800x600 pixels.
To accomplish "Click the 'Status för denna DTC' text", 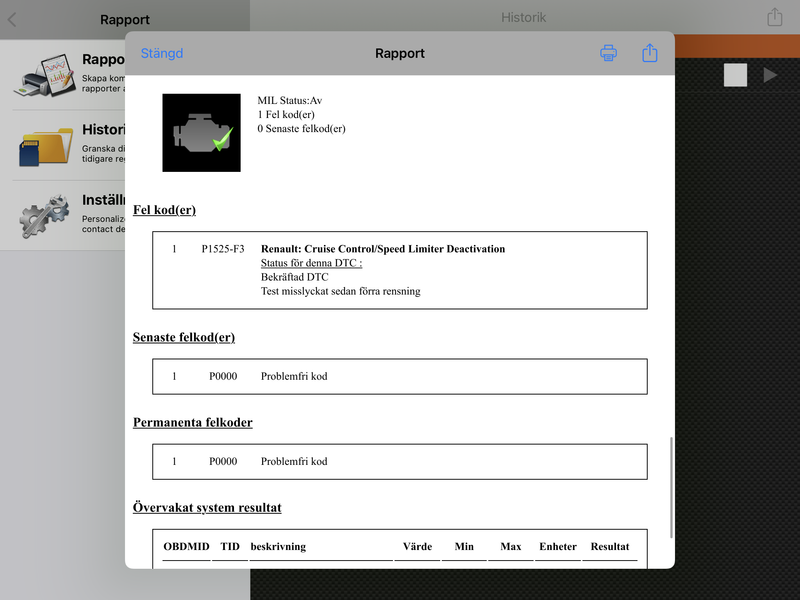I will [311, 263].
